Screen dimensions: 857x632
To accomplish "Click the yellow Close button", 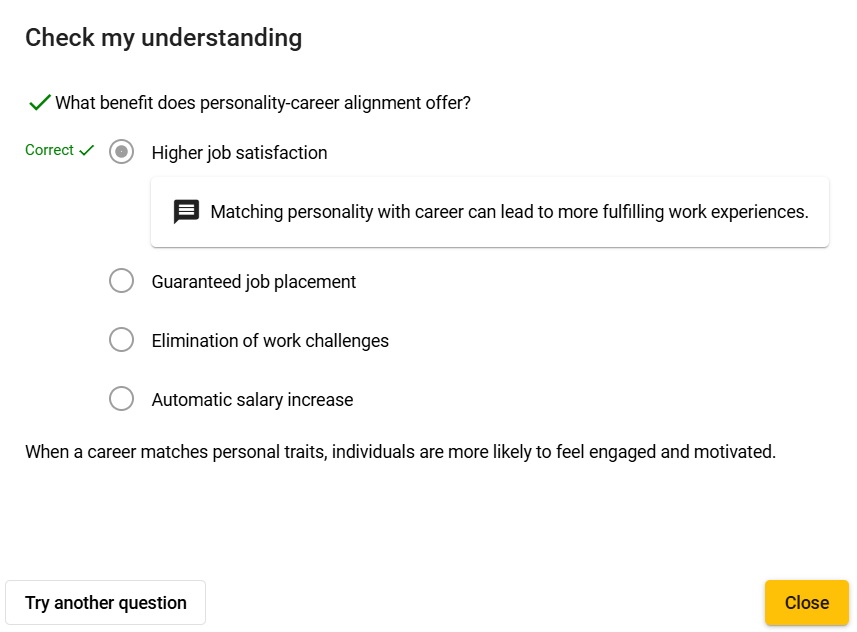I will tap(807, 602).
